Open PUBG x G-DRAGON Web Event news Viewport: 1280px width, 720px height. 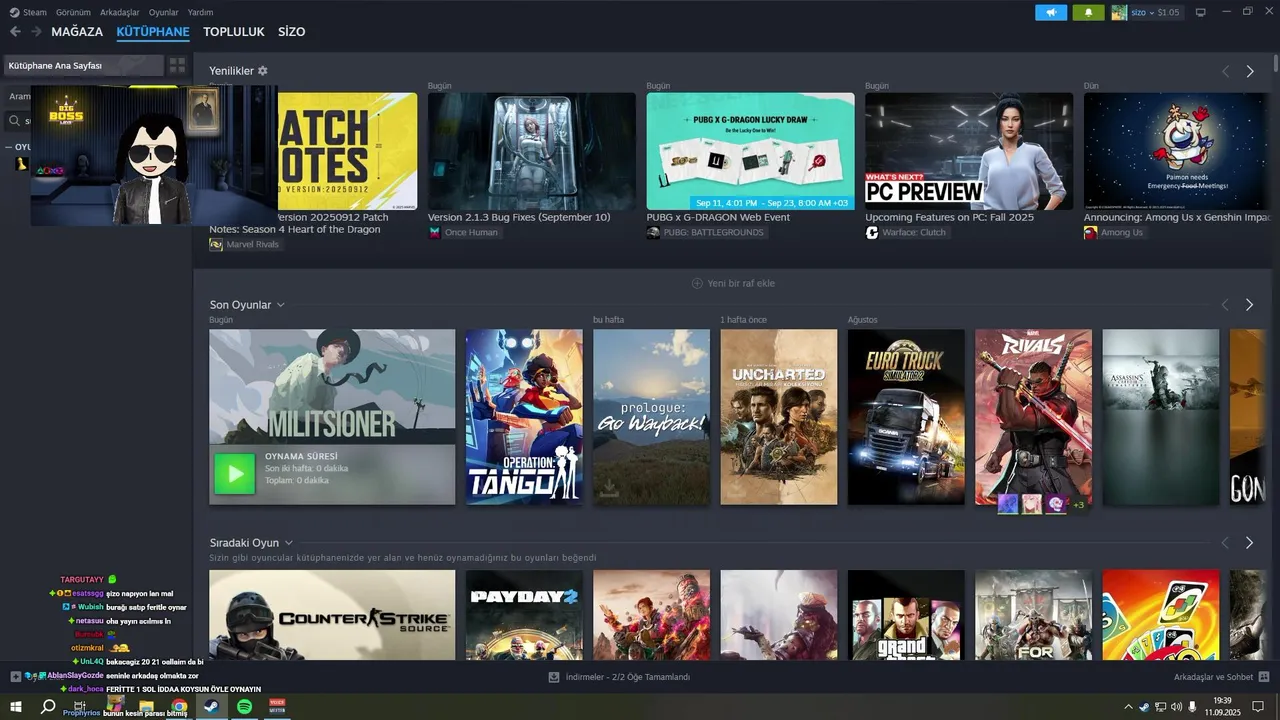[x=718, y=217]
